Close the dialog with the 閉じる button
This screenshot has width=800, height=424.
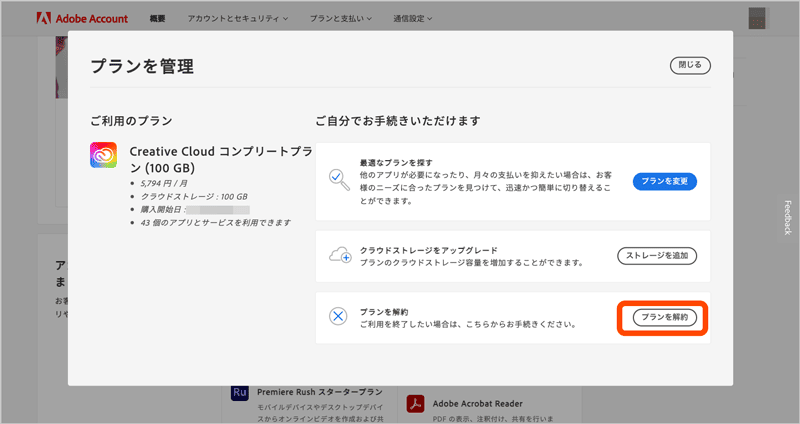pyautogui.click(x=690, y=65)
